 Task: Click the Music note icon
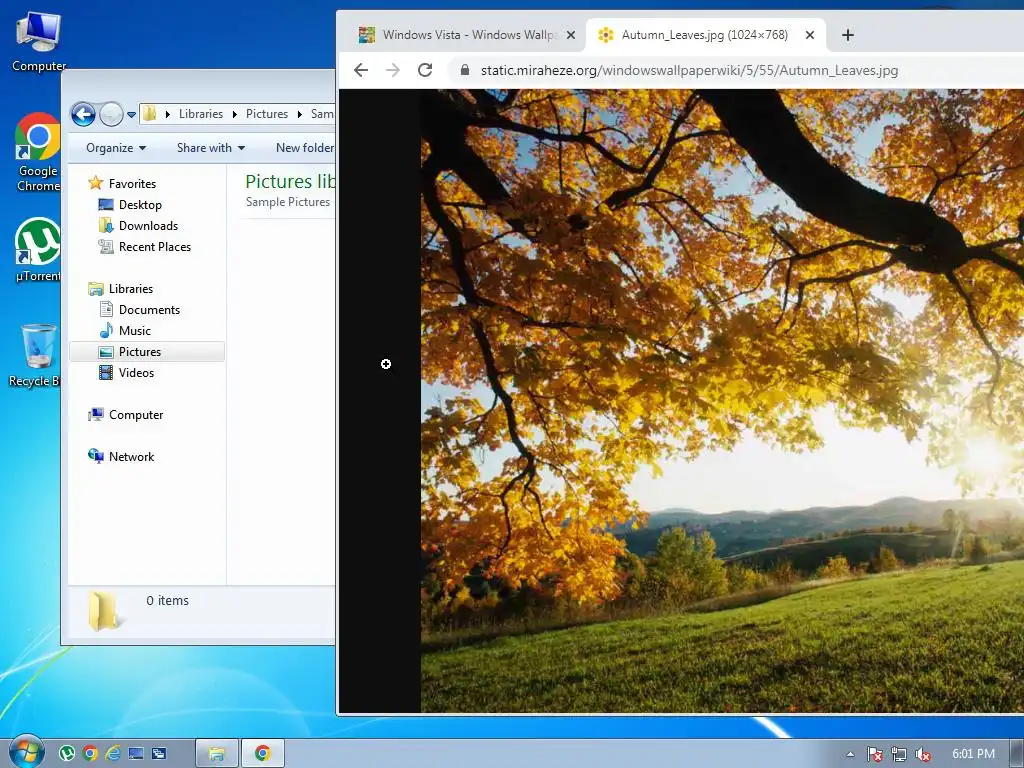click(x=106, y=330)
